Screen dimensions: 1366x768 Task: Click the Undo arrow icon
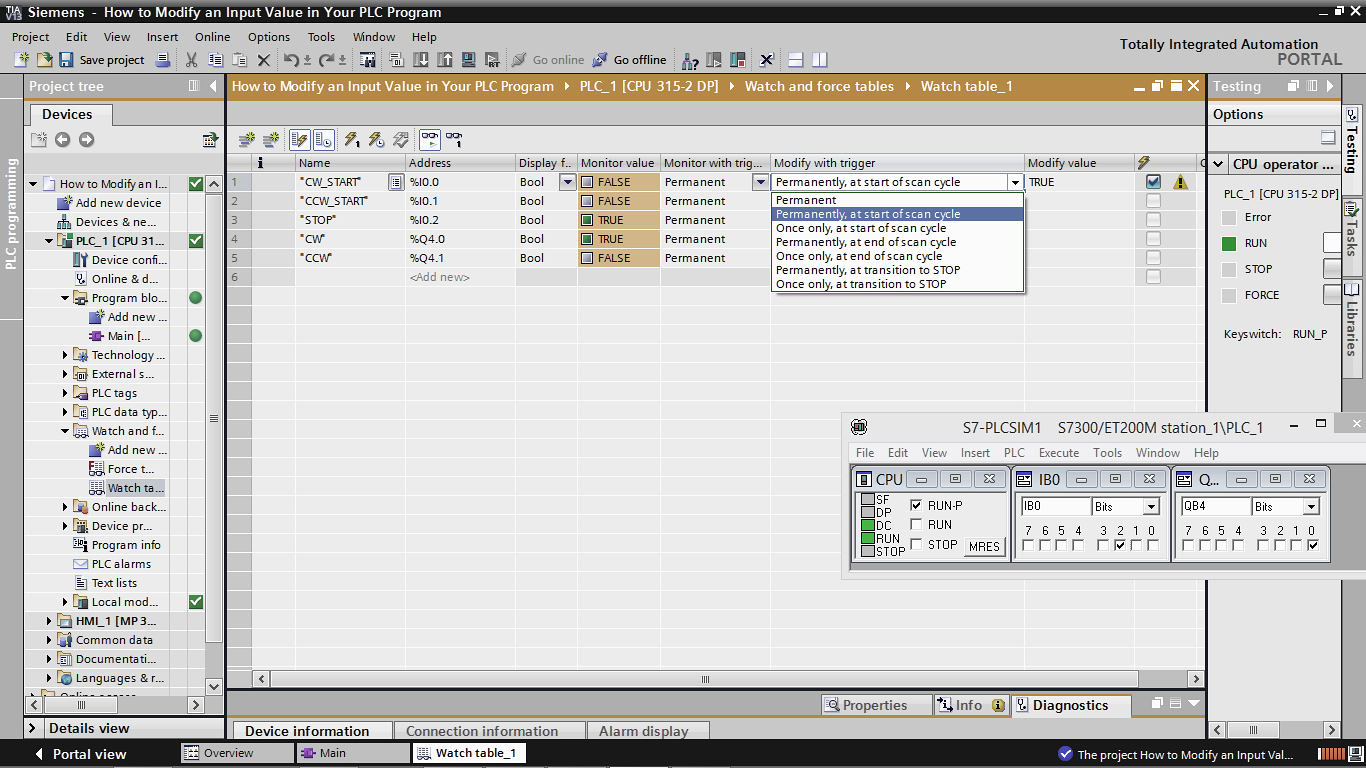click(x=291, y=60)
